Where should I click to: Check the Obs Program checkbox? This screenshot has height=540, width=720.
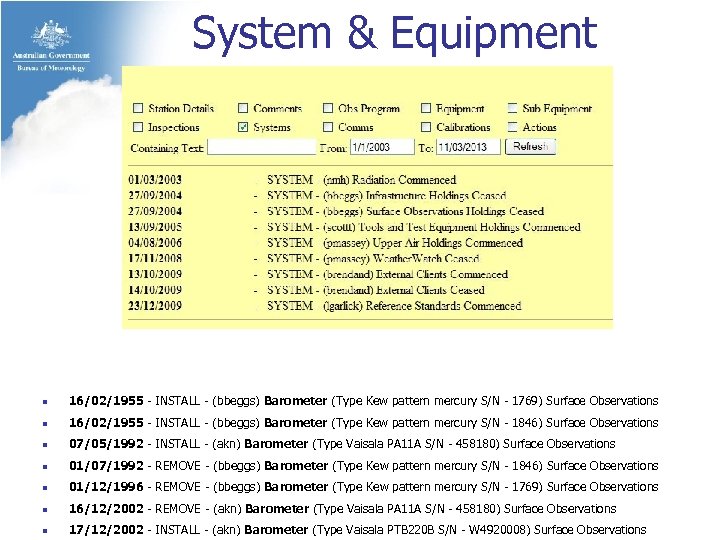click(328, 108)
